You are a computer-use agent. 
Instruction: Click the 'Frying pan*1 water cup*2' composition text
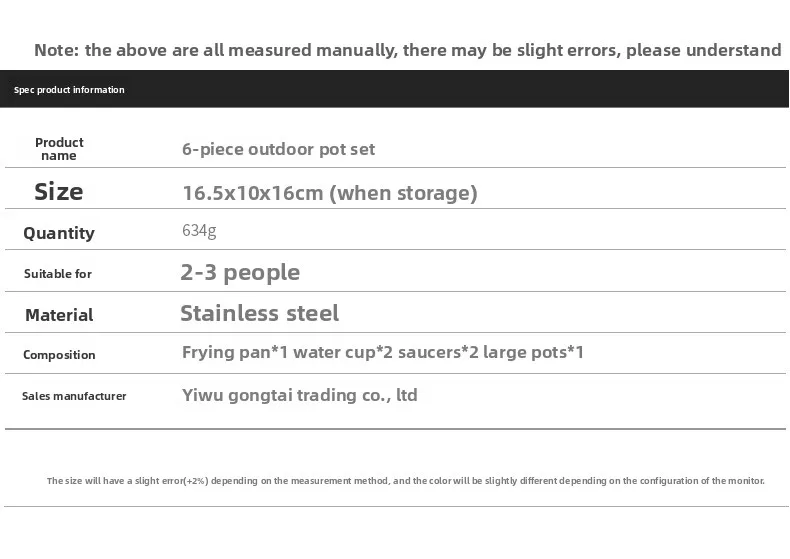tap(287, 352)
